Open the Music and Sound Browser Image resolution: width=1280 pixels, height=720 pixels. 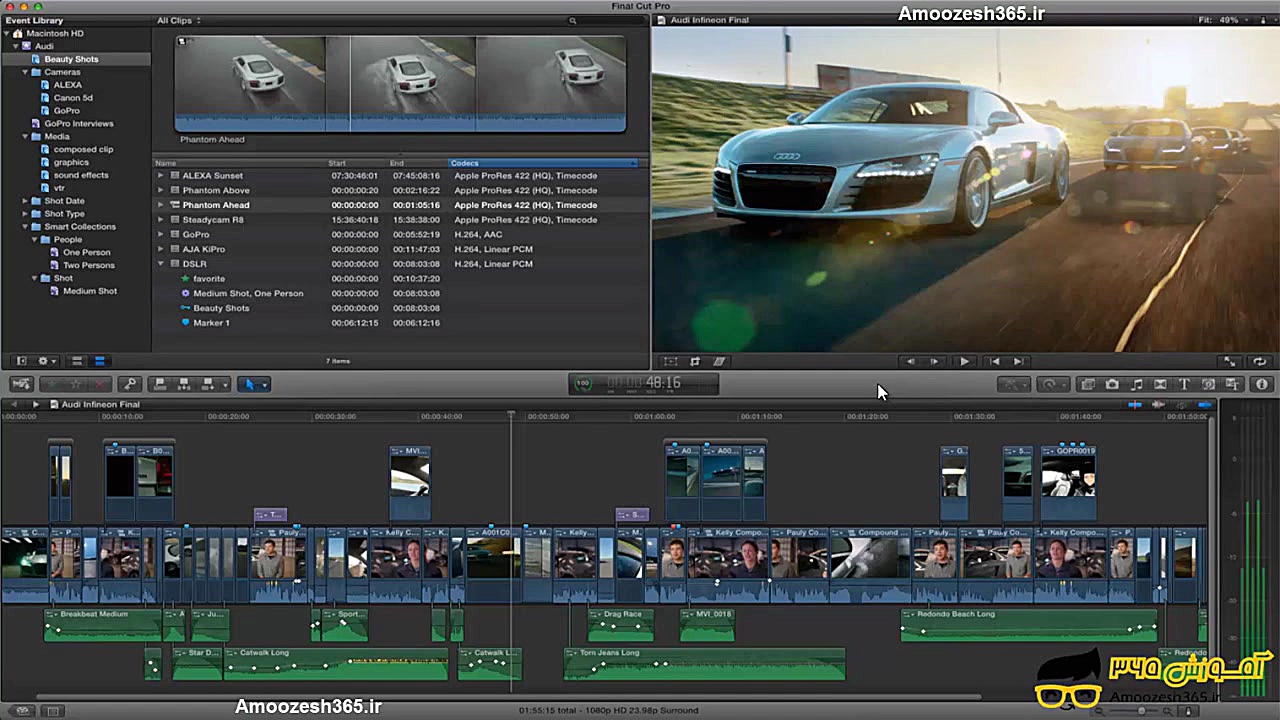click(x=1137, y=384)
